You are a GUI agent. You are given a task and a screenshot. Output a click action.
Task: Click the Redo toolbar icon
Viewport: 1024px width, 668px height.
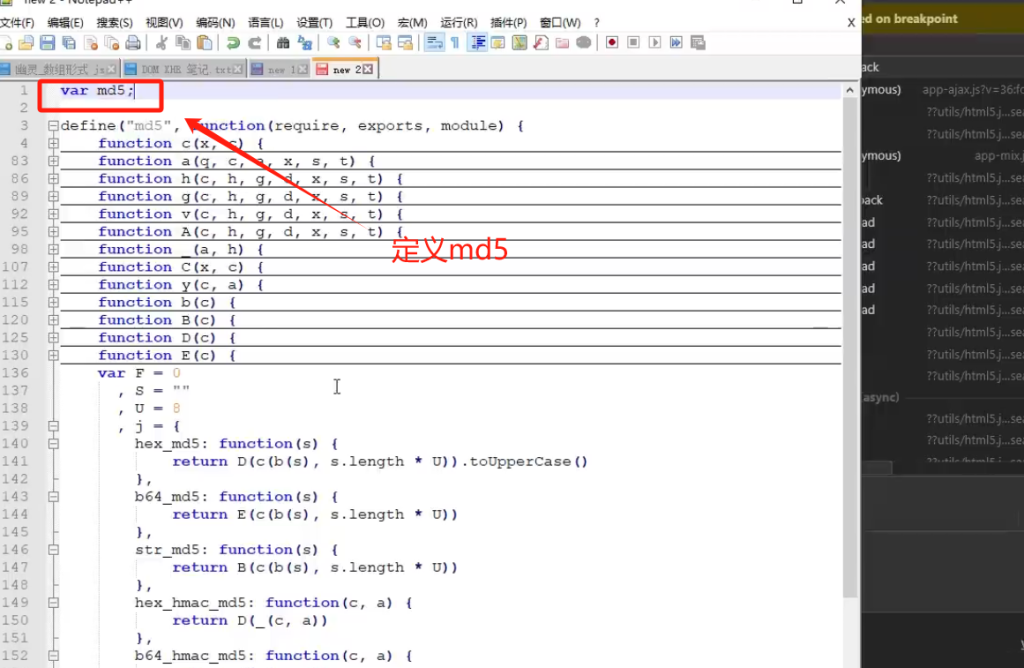point(254,43)
